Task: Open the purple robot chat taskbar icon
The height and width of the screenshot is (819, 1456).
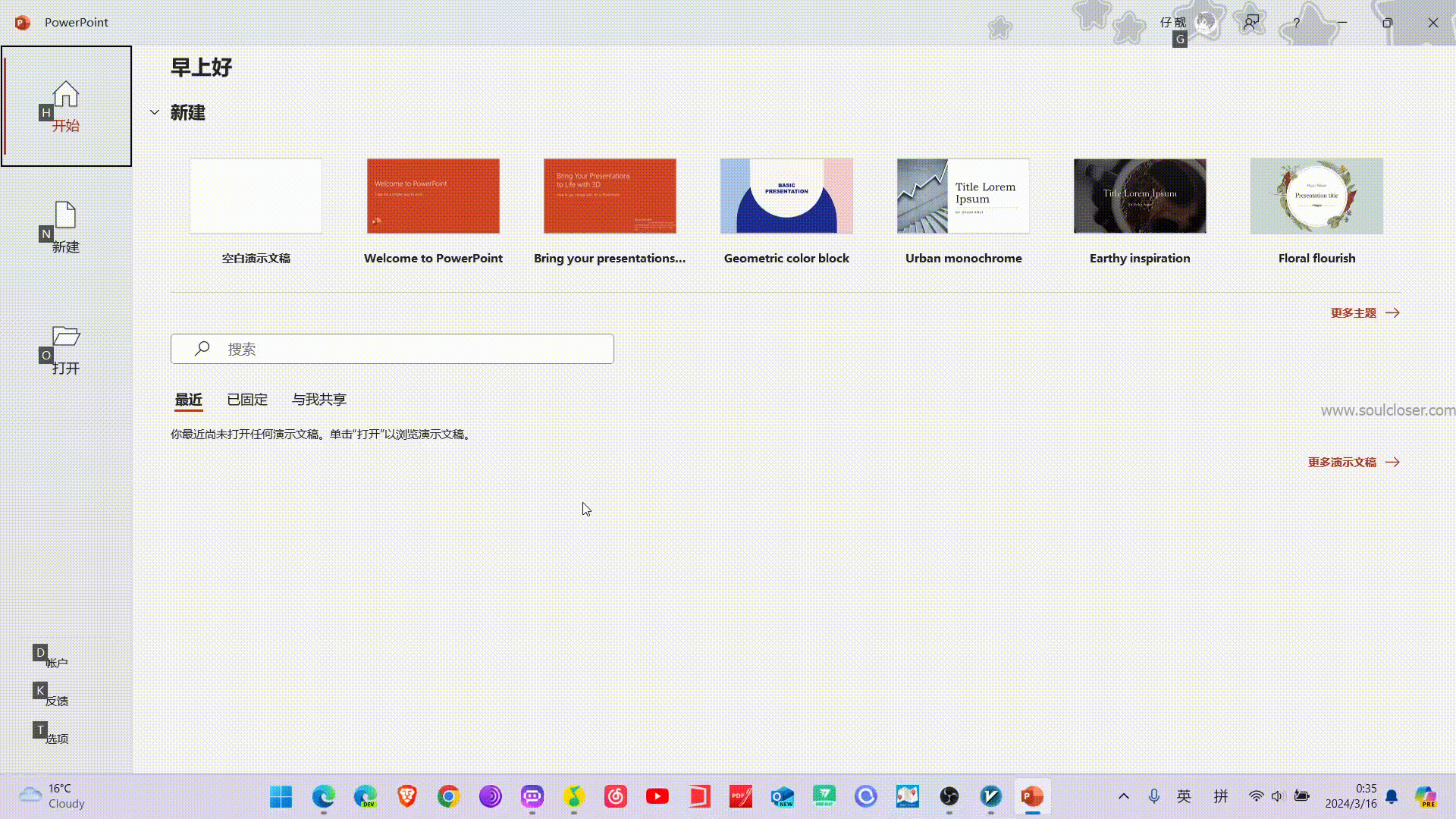Action: click(x=532, y=796)
